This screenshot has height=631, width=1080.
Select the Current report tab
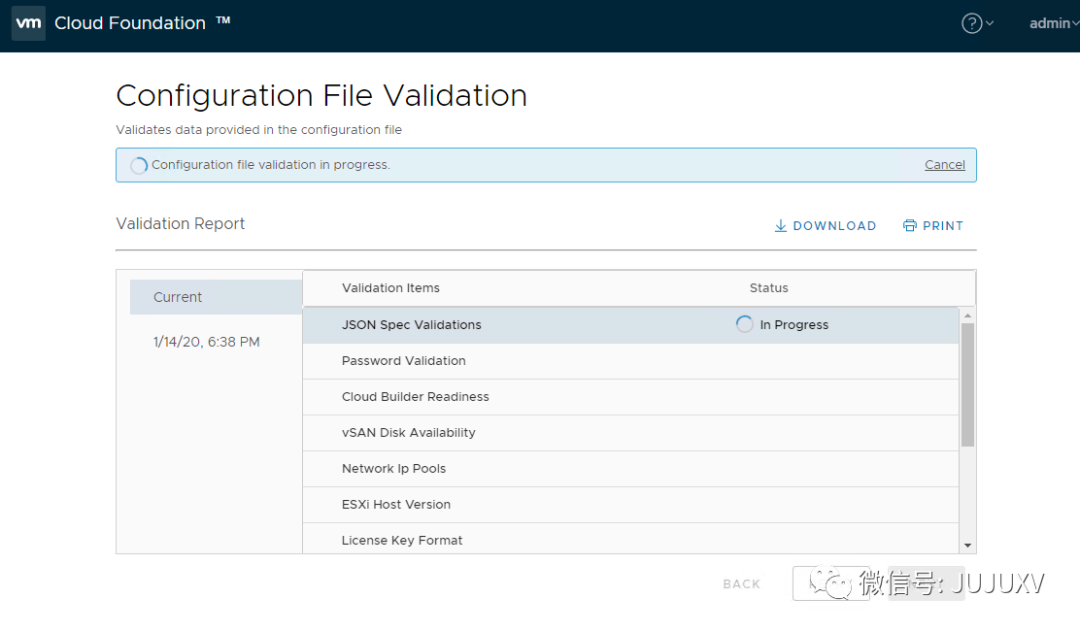click(178, 297)
